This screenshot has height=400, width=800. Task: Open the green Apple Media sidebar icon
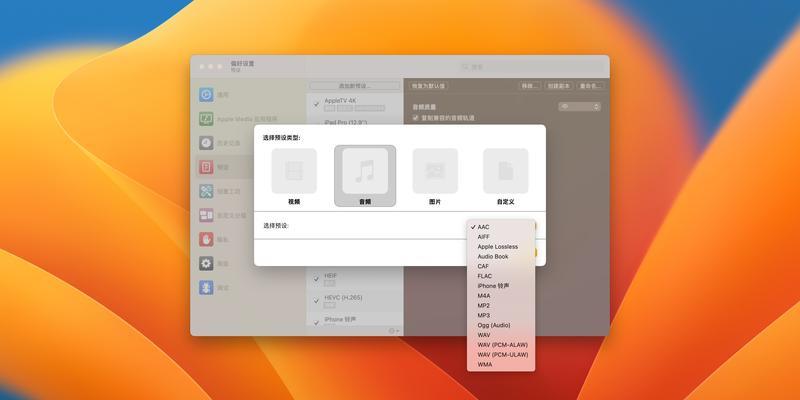click(x=206, y=119)
